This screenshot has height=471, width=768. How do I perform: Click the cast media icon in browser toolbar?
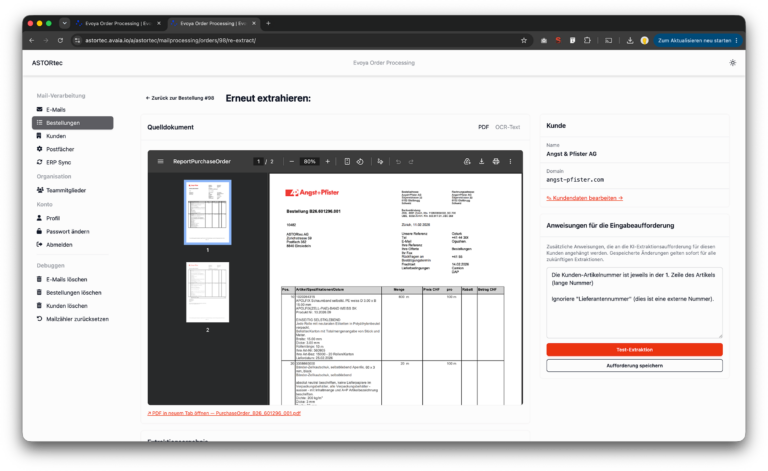coord(609,41)
